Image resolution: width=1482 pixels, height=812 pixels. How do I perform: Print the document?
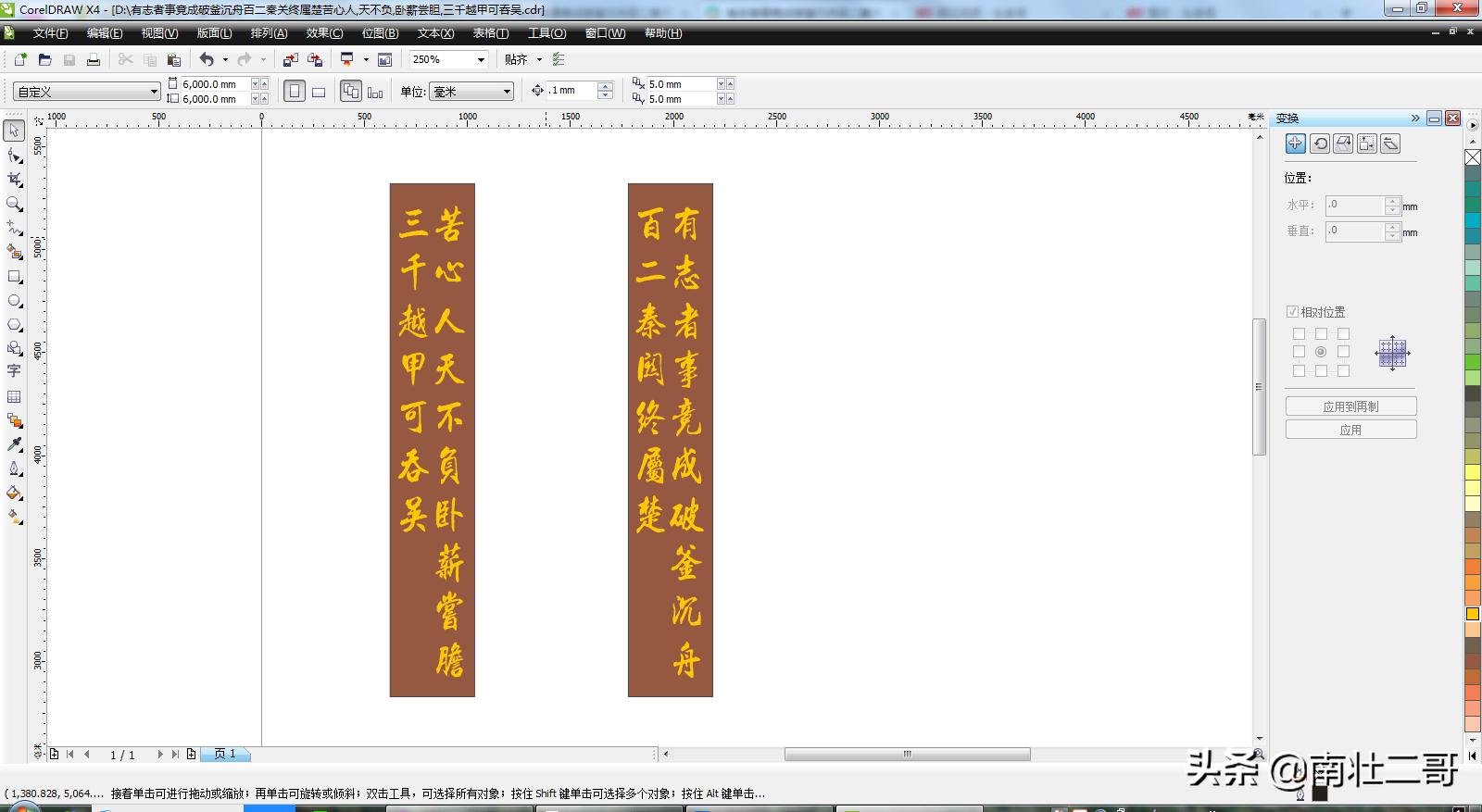(x=93, y=59)
